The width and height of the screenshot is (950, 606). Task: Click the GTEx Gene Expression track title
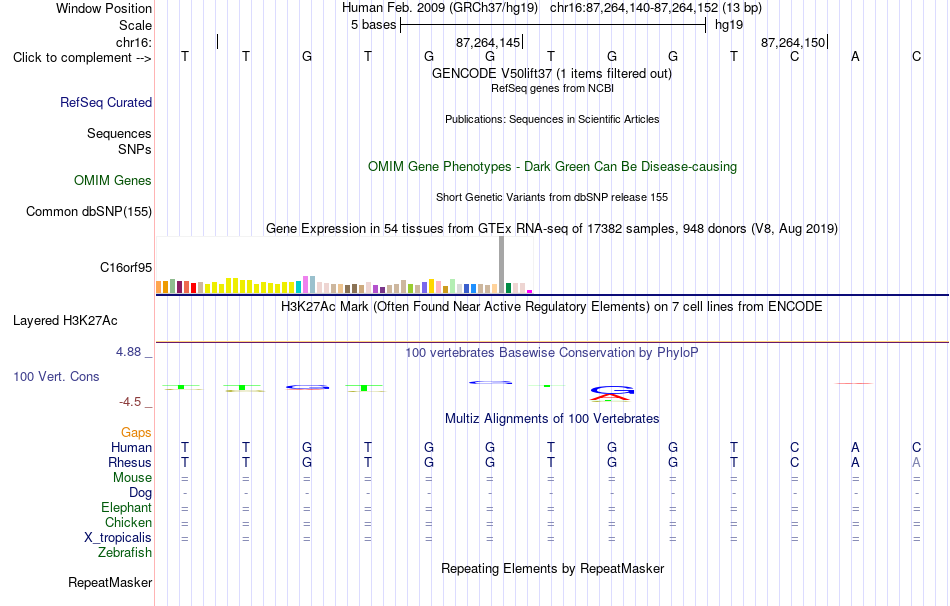coord(552,228)
